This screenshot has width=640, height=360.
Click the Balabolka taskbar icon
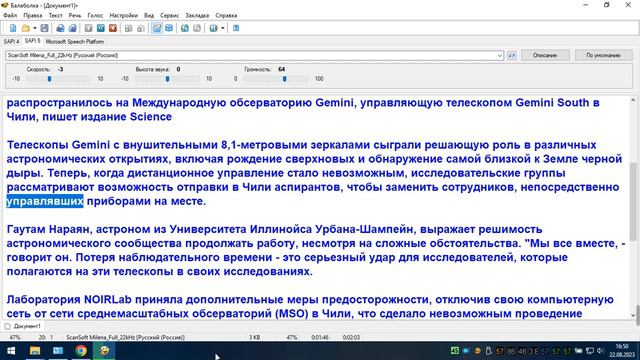(104, 351)
